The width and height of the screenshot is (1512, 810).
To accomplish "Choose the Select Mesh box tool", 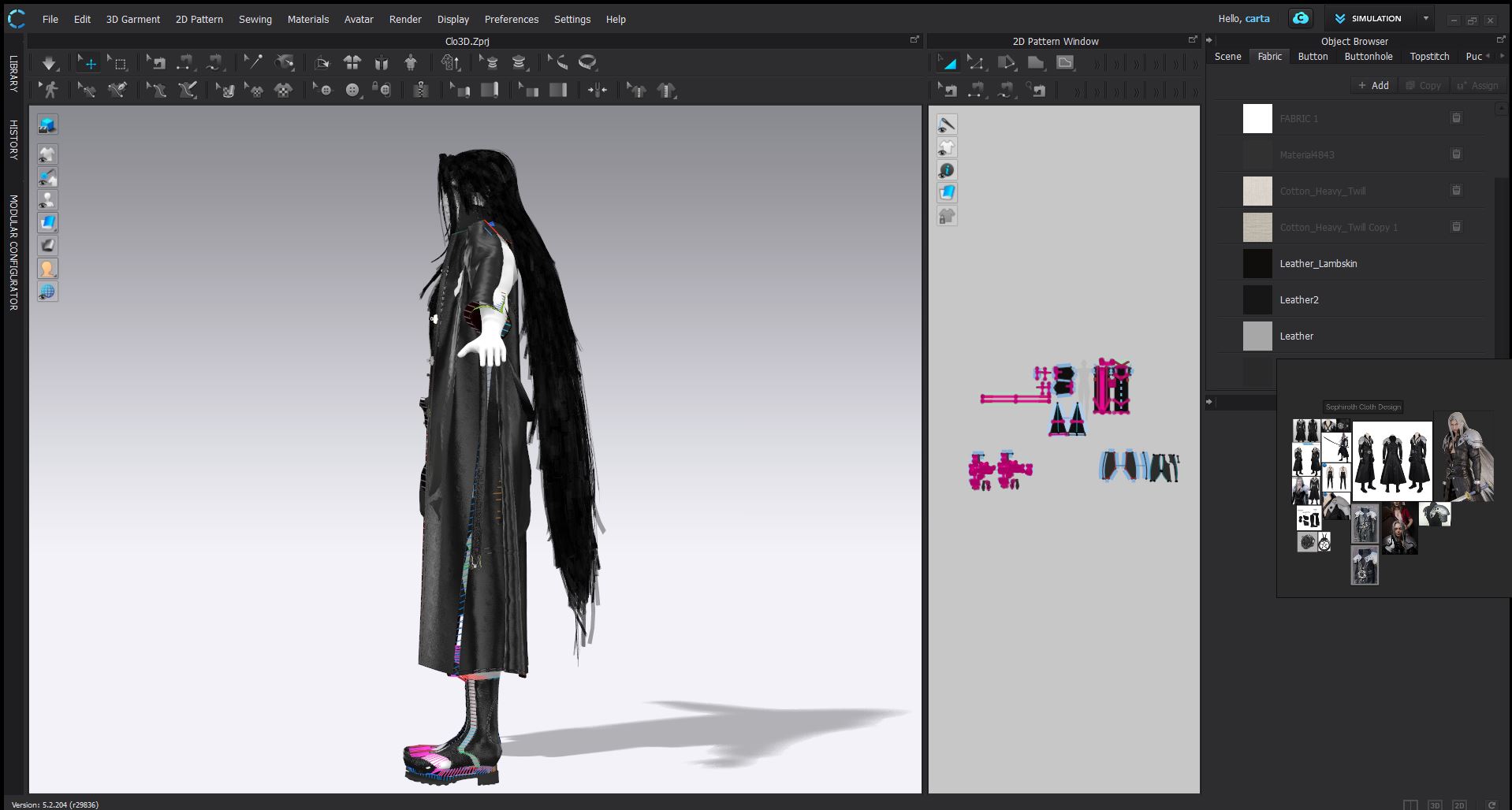I will click(x=117, y=63).
